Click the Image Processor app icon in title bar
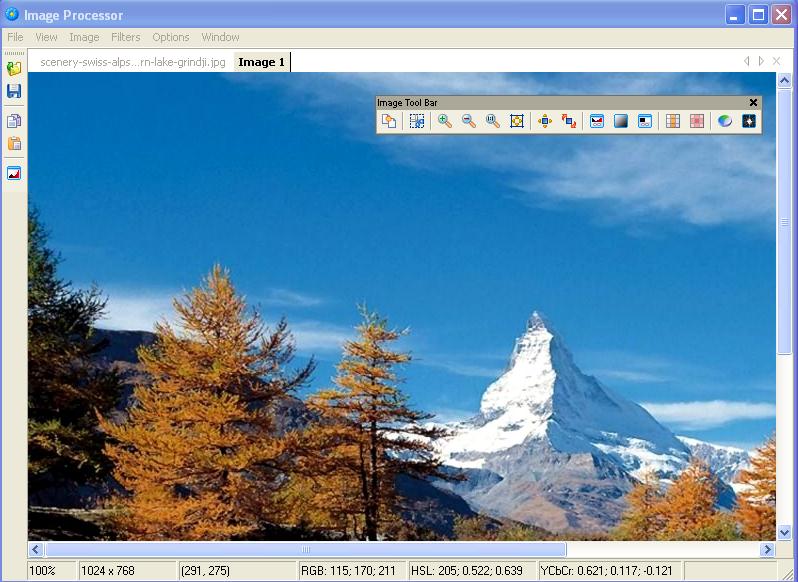 (x=12, y=14)
